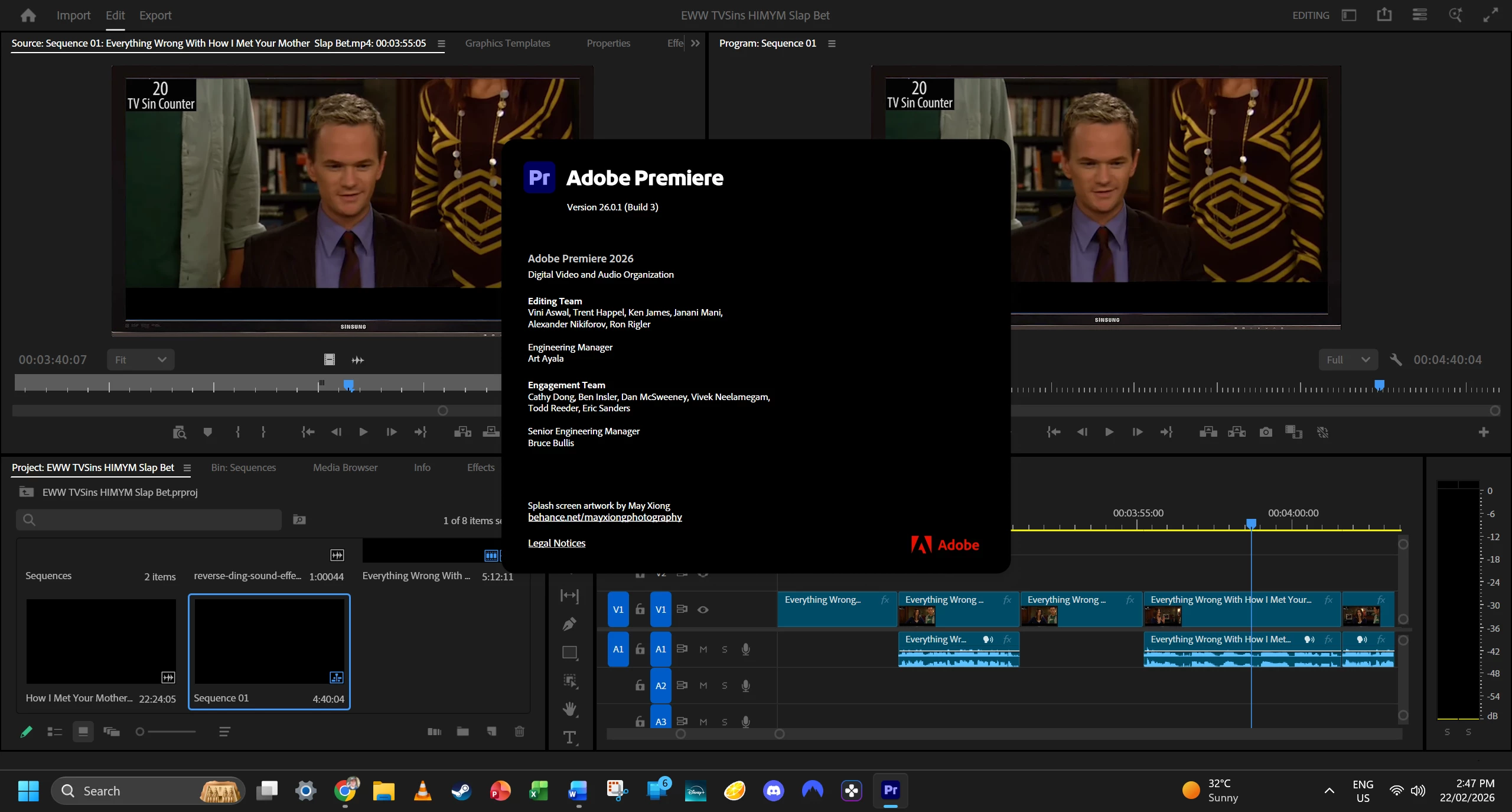Toggle V1 track output eye icon
The image size is (1512, 812).
pos(703,609)
